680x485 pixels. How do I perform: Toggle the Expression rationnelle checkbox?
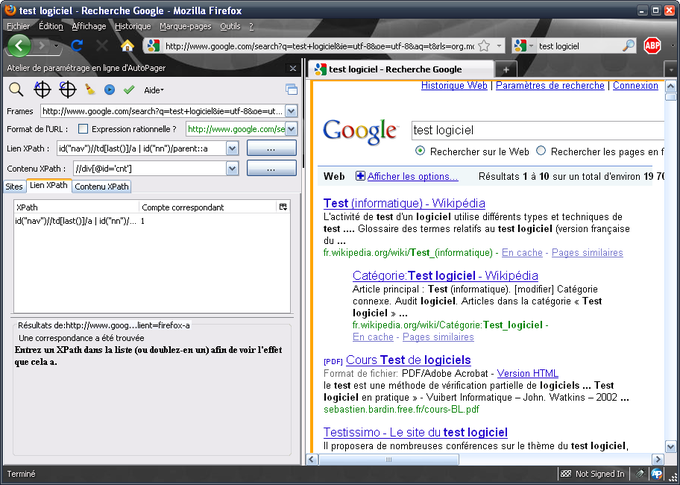pyautogui.click(x=83, y=129)
